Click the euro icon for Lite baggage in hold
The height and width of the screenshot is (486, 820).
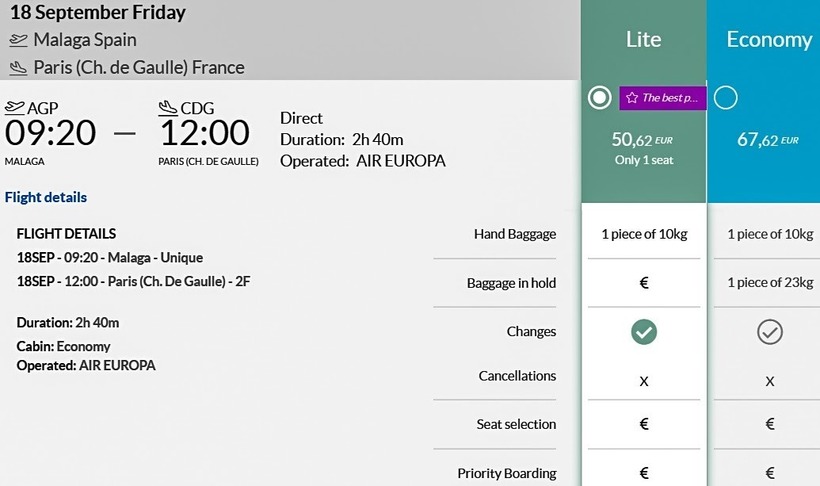pos(644,283)
